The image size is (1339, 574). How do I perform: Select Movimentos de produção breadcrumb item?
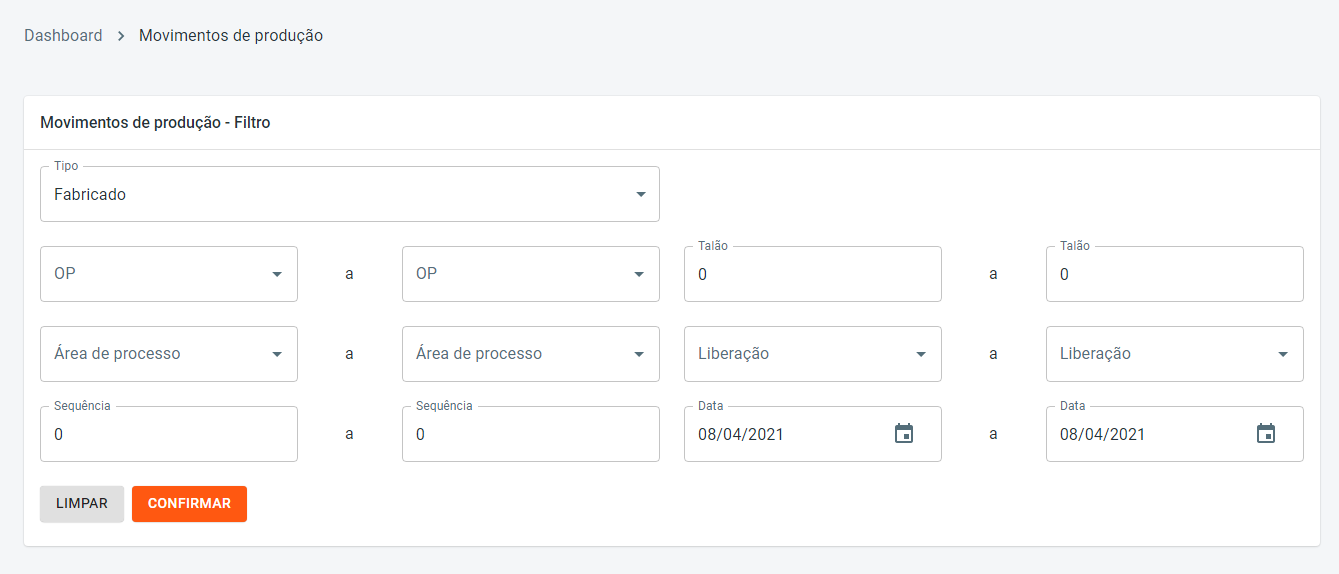pos(231,36)
